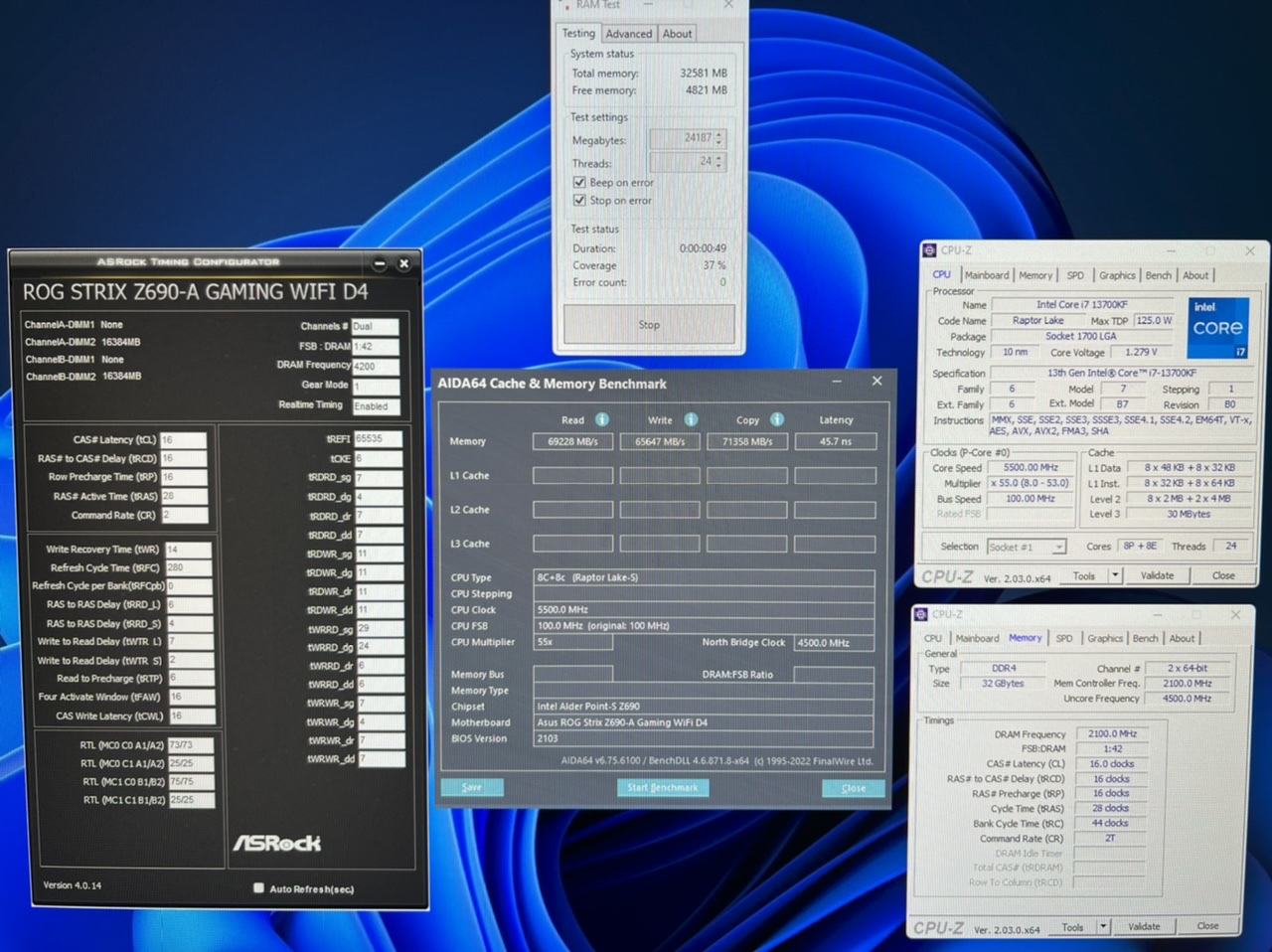Image resolution: width=1272 pixels, height=952 pixels.
Task: Click the Intel Core i7 logo in CPU-Z
Action: pyautogui.click(x=1217, y=328)
